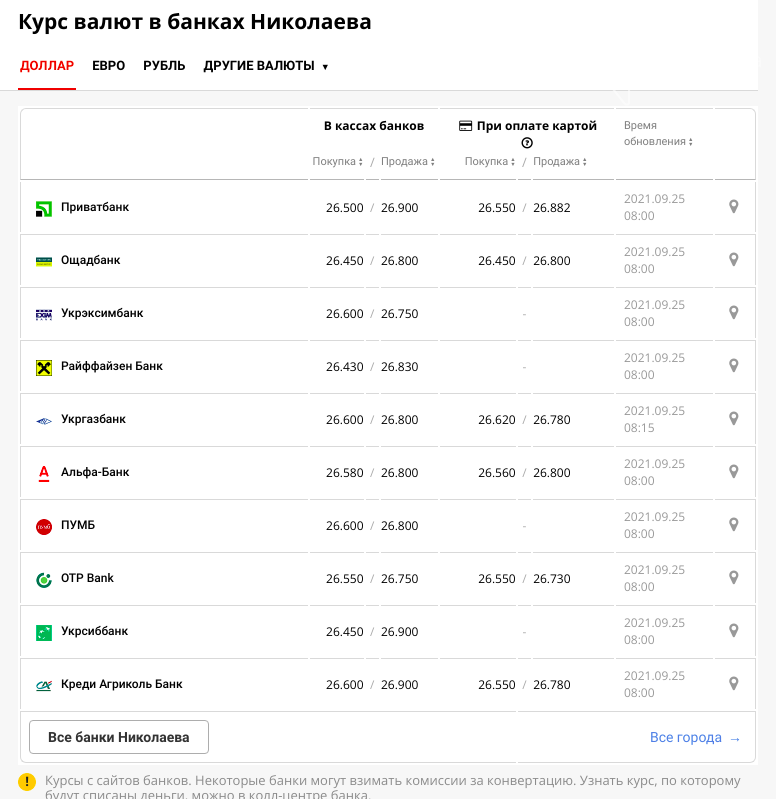This screenshot has height=799, width=776.
Task: Click the map pin icon for Приватбанк
Action: [733, 207]
